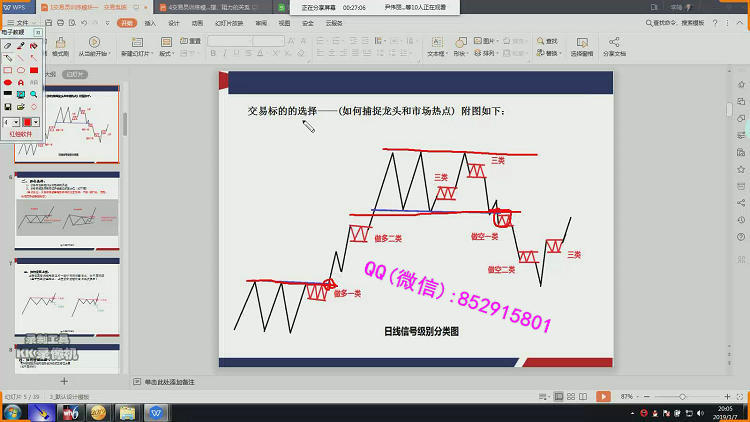
Task: Select the filled red rectangle drawing tool
Action: (34, 71)
